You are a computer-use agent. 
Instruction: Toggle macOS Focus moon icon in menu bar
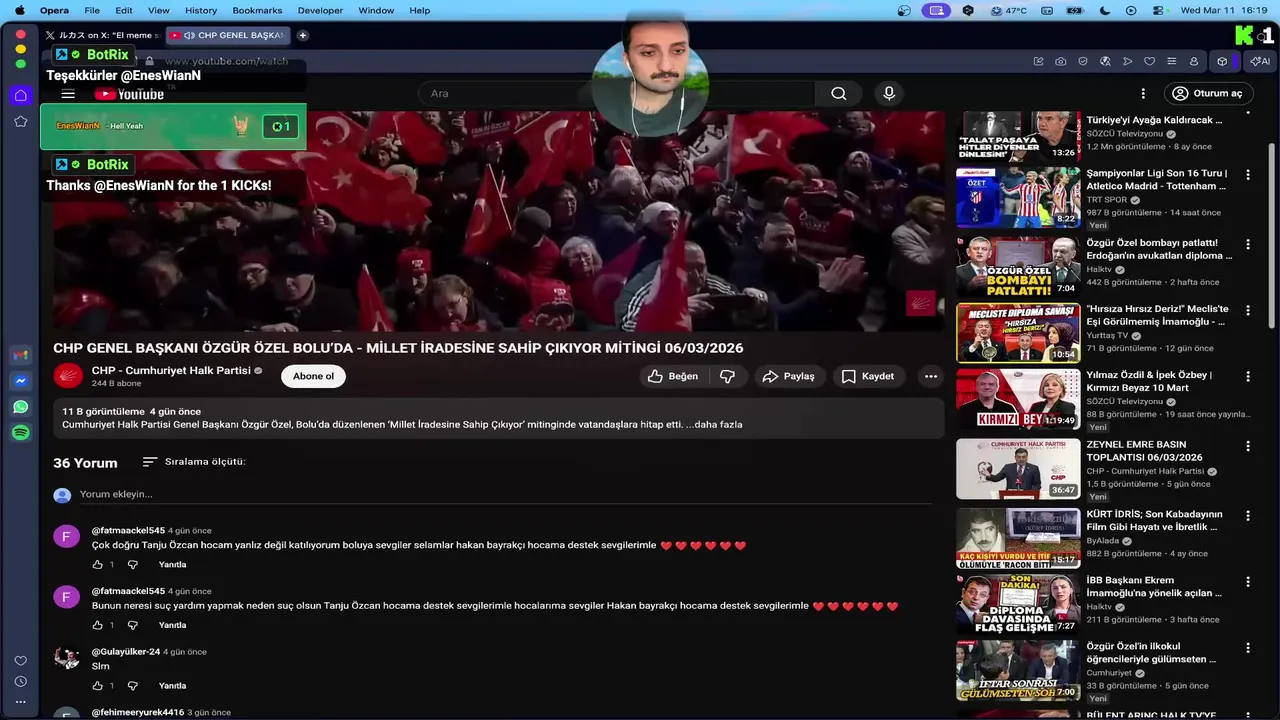[1105, 10]
